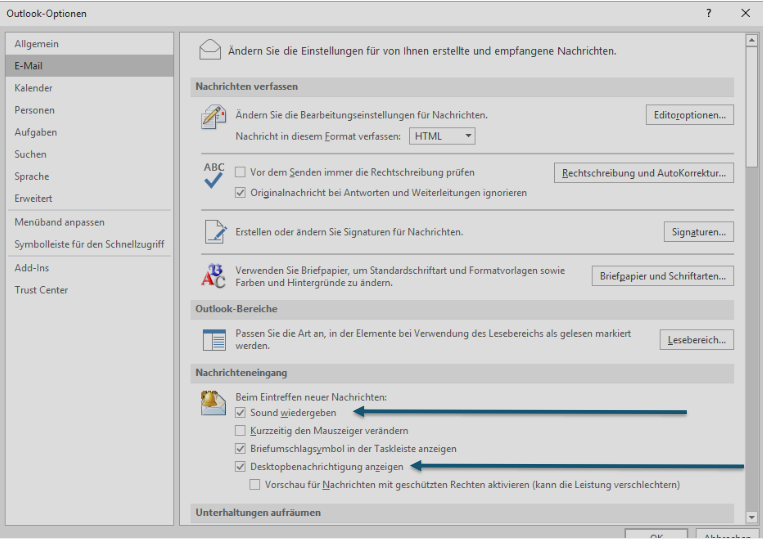Click the reading pane layout icon
763x539 pixels.
pos(214,340)
